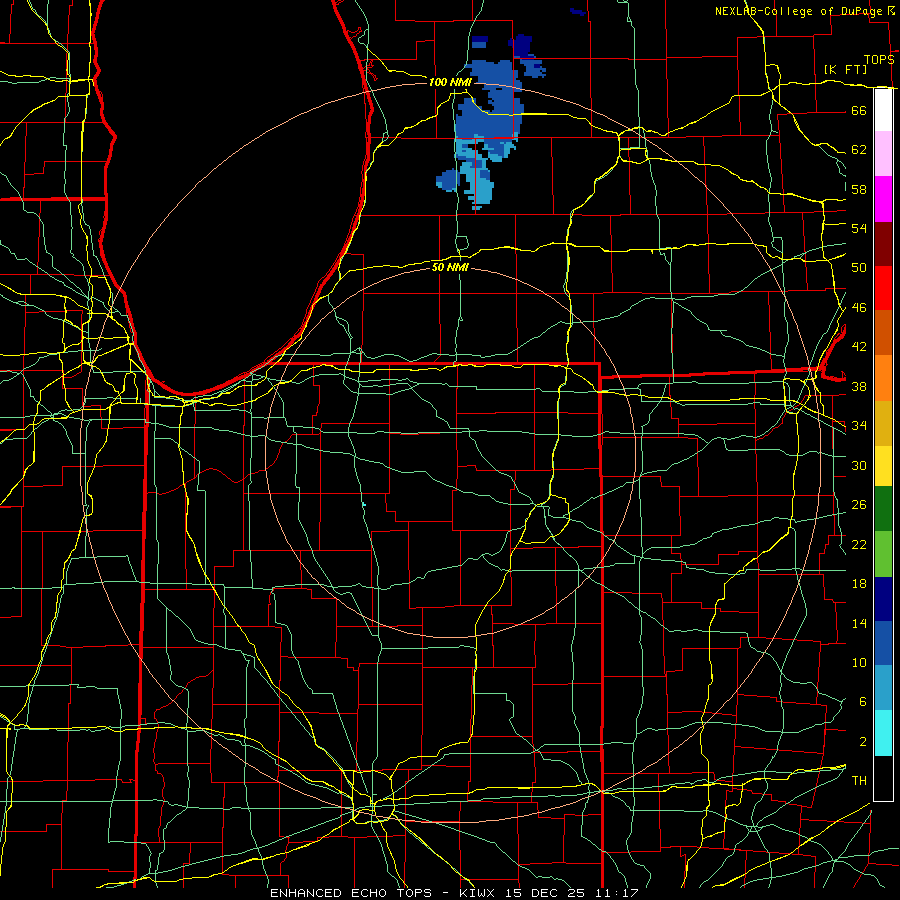Click the white swatch in the tops legend
Image resolution: width=900 pixels, height=900 pixels.
[883, 110]
